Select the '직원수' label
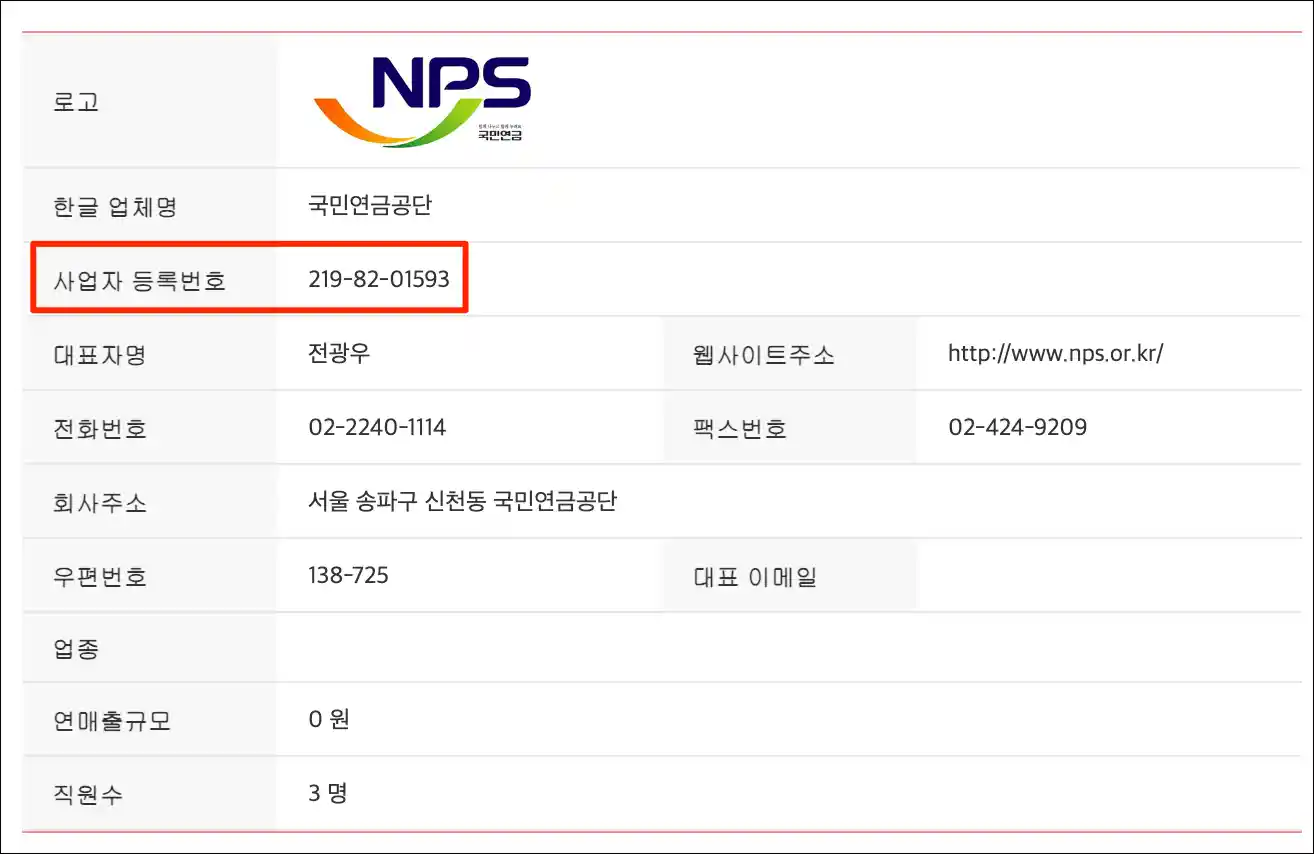This screenshot has height=854, width=1314. coord(88,795)
